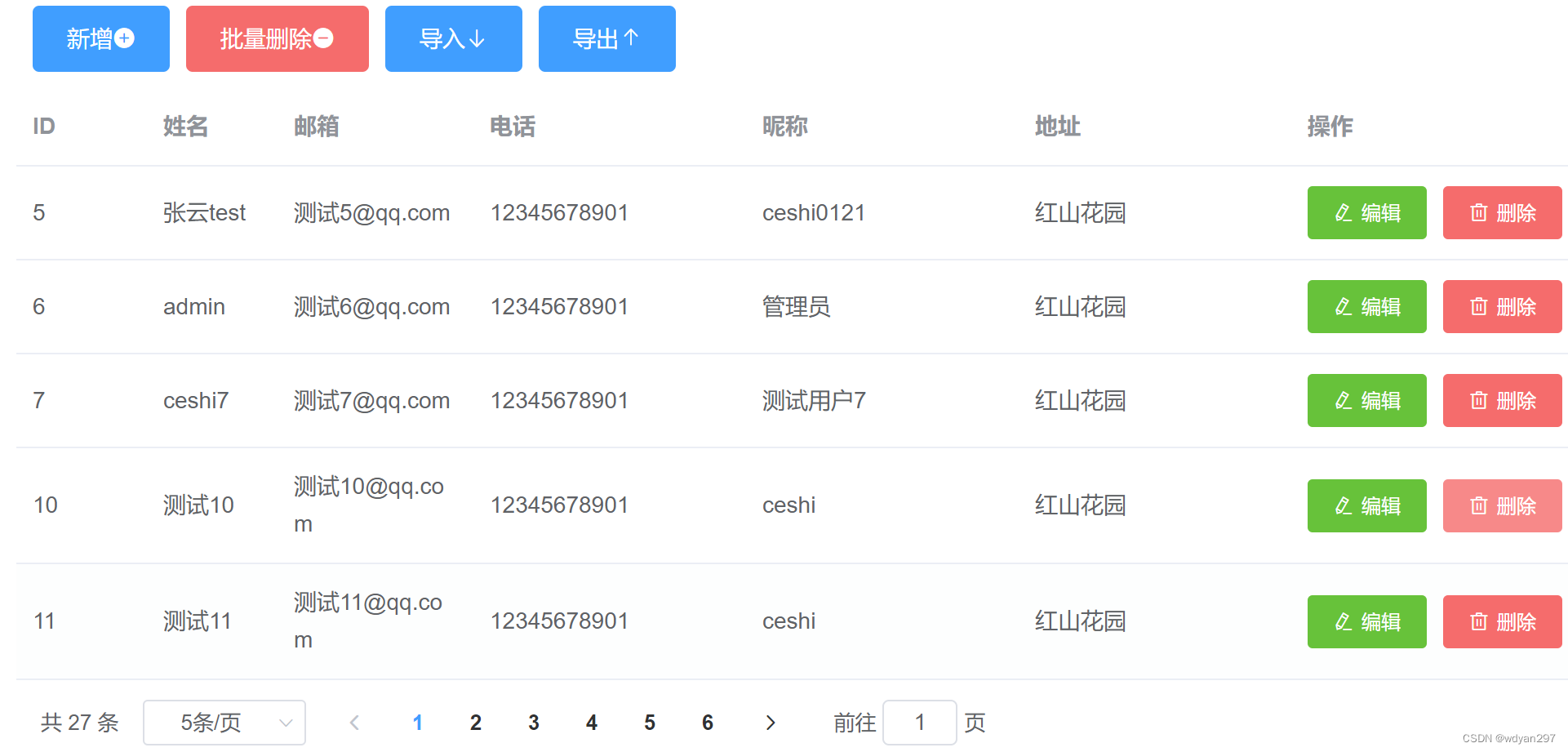Image resolution: width=1568 pixels, height=752 pixels.
Task: Click the 共 27 条 total count
Action: click(80, 723)
